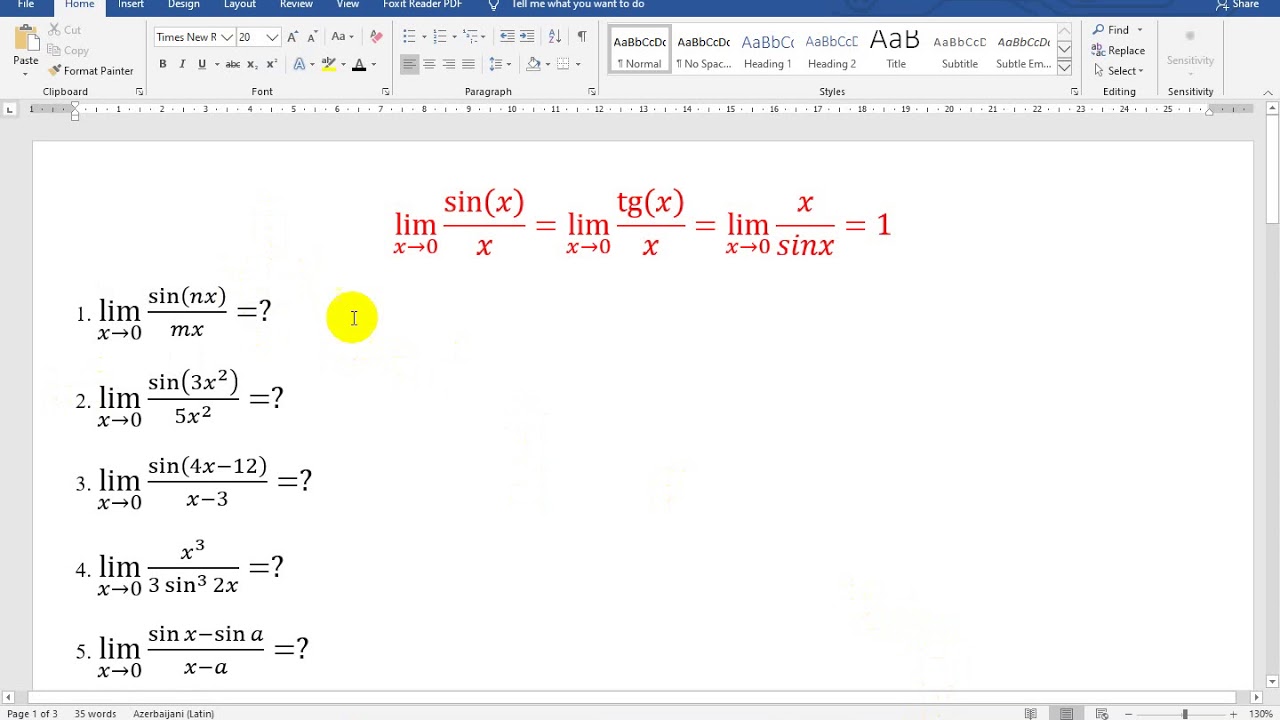
Task: Click the Cut command
Action: coord(65,30)
